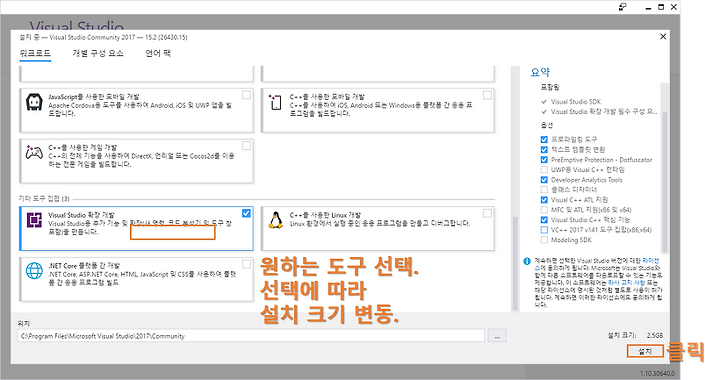Viewport: 720px width, 380px height.
Task: Uncheck Developer Analytics Tools option
Action: [x=544, y=180]
